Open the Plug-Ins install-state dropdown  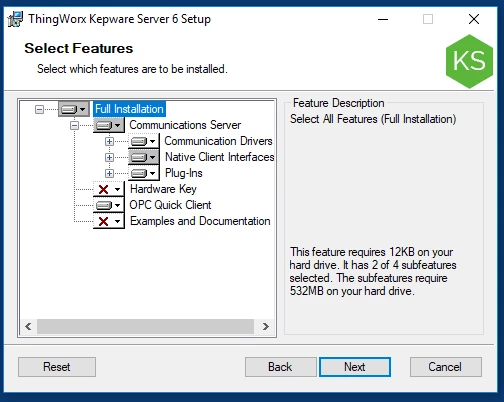[144, 173]
